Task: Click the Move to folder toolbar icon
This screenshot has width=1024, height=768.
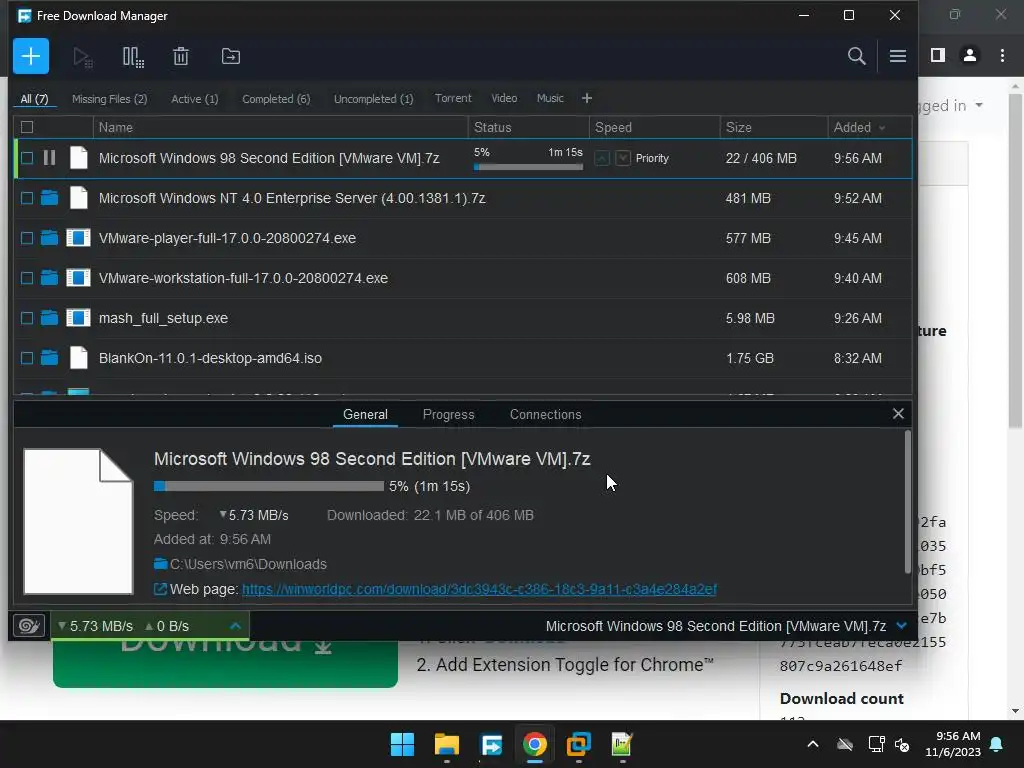Action: pos(231,56)
